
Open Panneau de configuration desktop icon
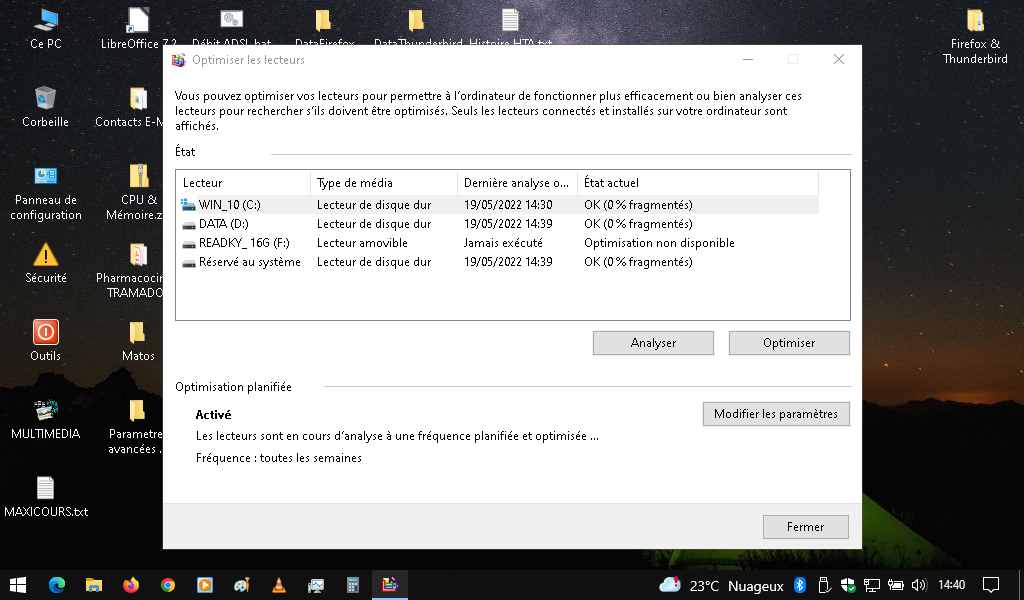(x=46, y=193)
